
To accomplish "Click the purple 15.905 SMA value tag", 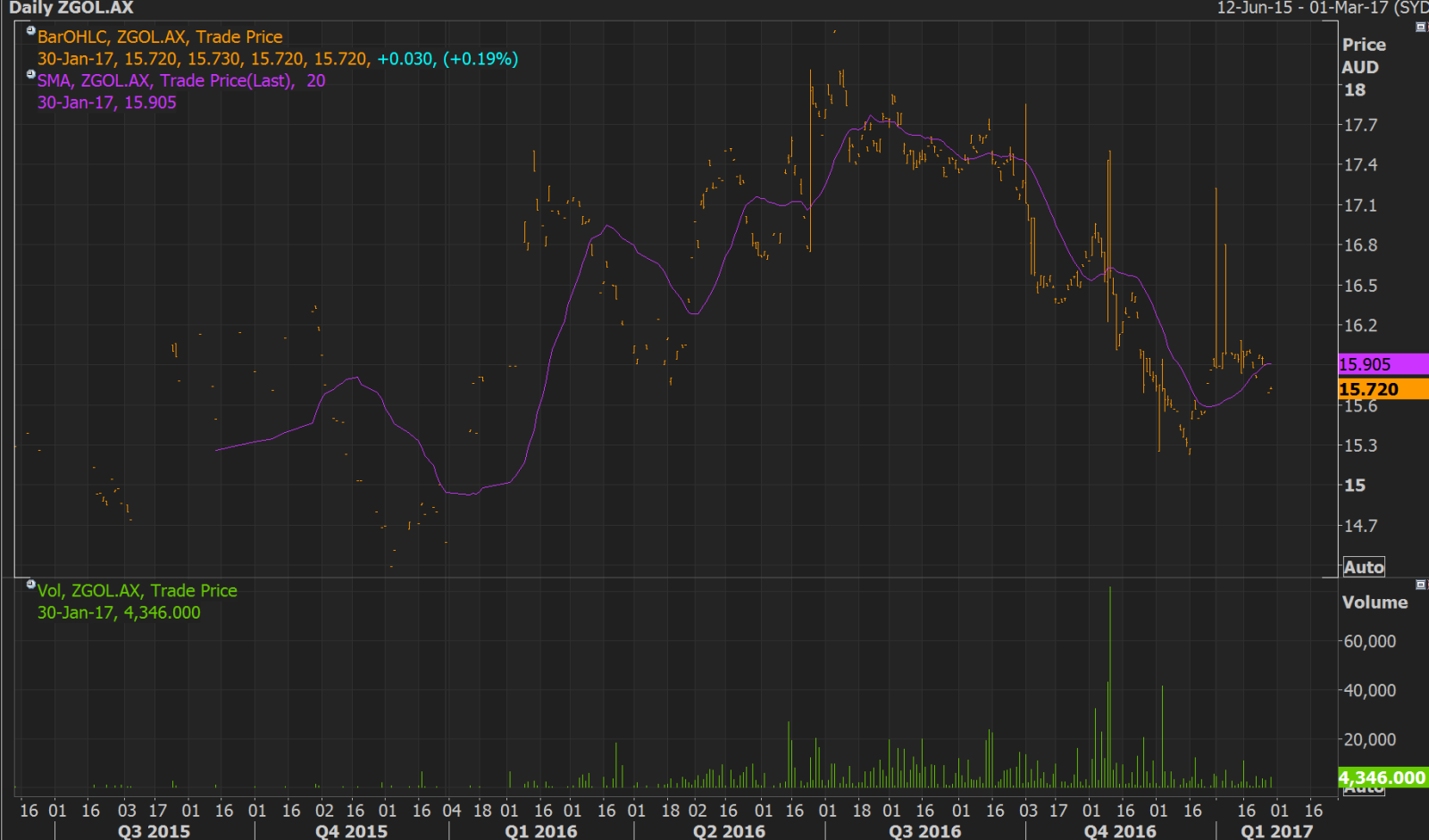I will pos(1383,364).
